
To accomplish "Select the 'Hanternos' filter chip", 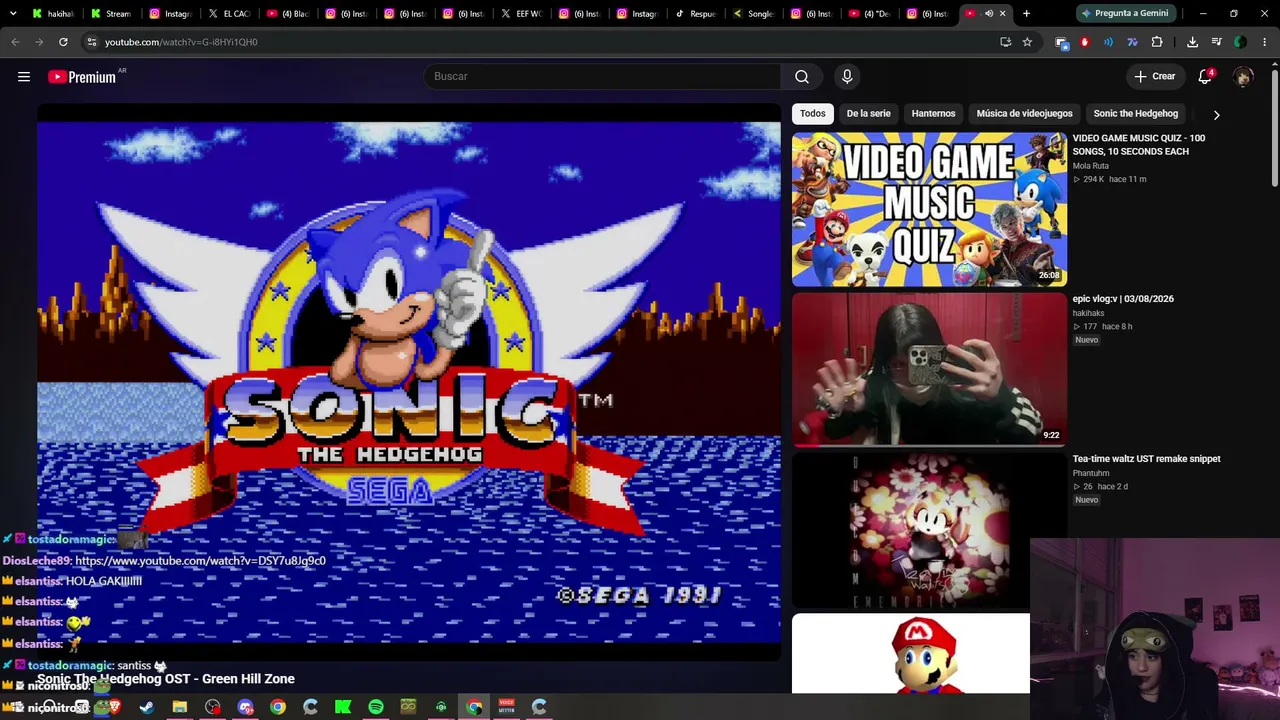I will [x=933, y=114].
